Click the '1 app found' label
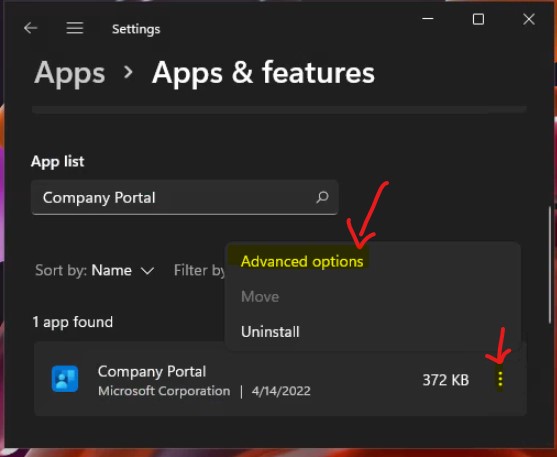This screenshot has height=457, width=557. (x=73, y=322)
